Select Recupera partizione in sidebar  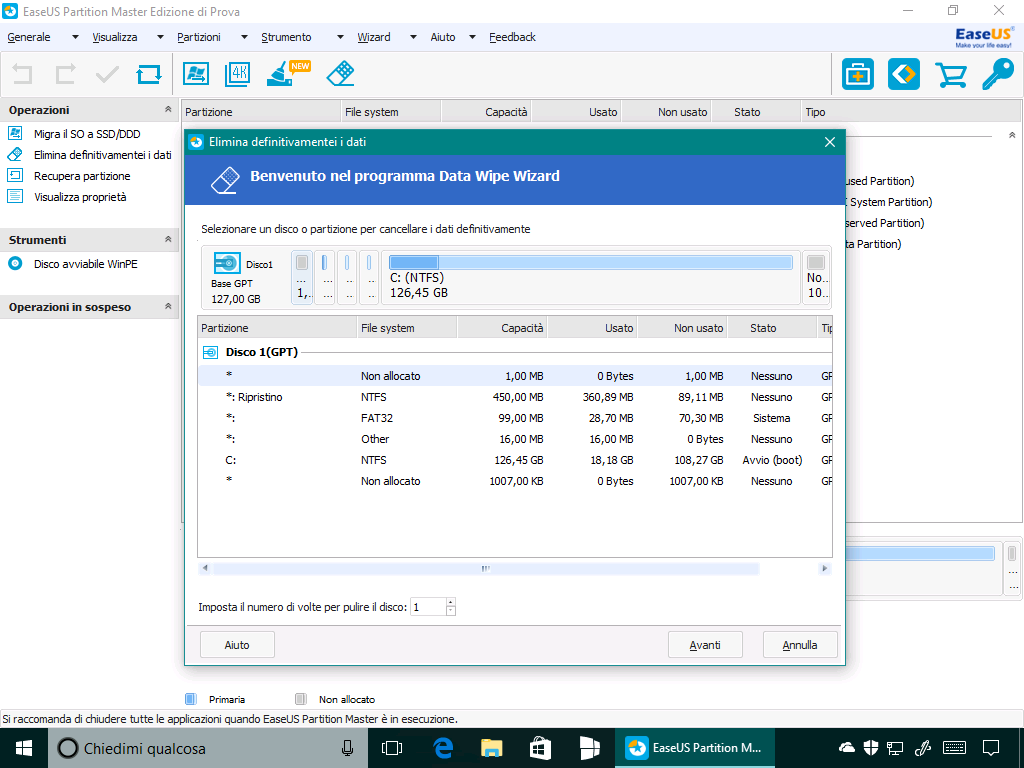82,176
